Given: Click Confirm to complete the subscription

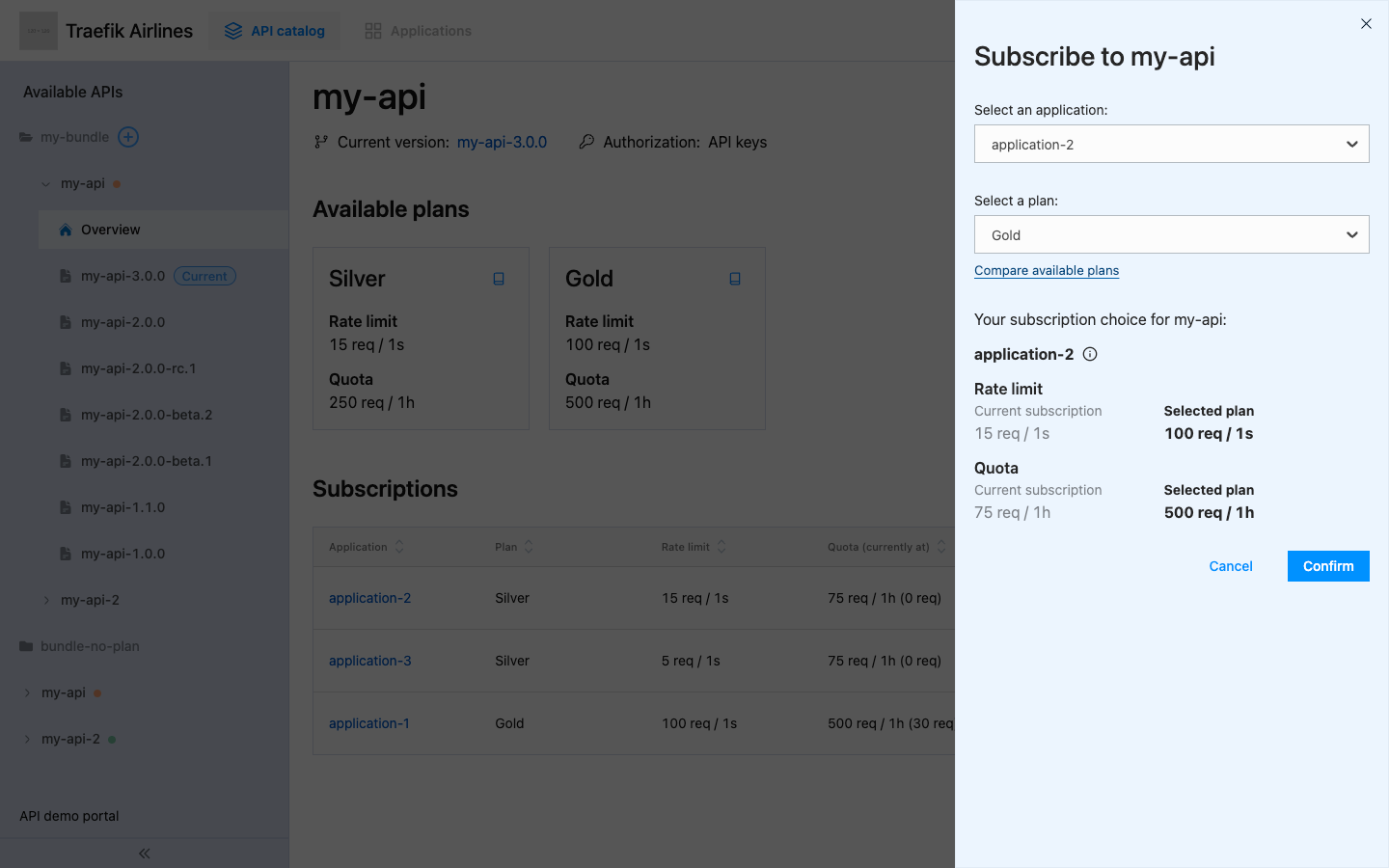Looking at the screenshot, I should click(x=1328, y=566).
